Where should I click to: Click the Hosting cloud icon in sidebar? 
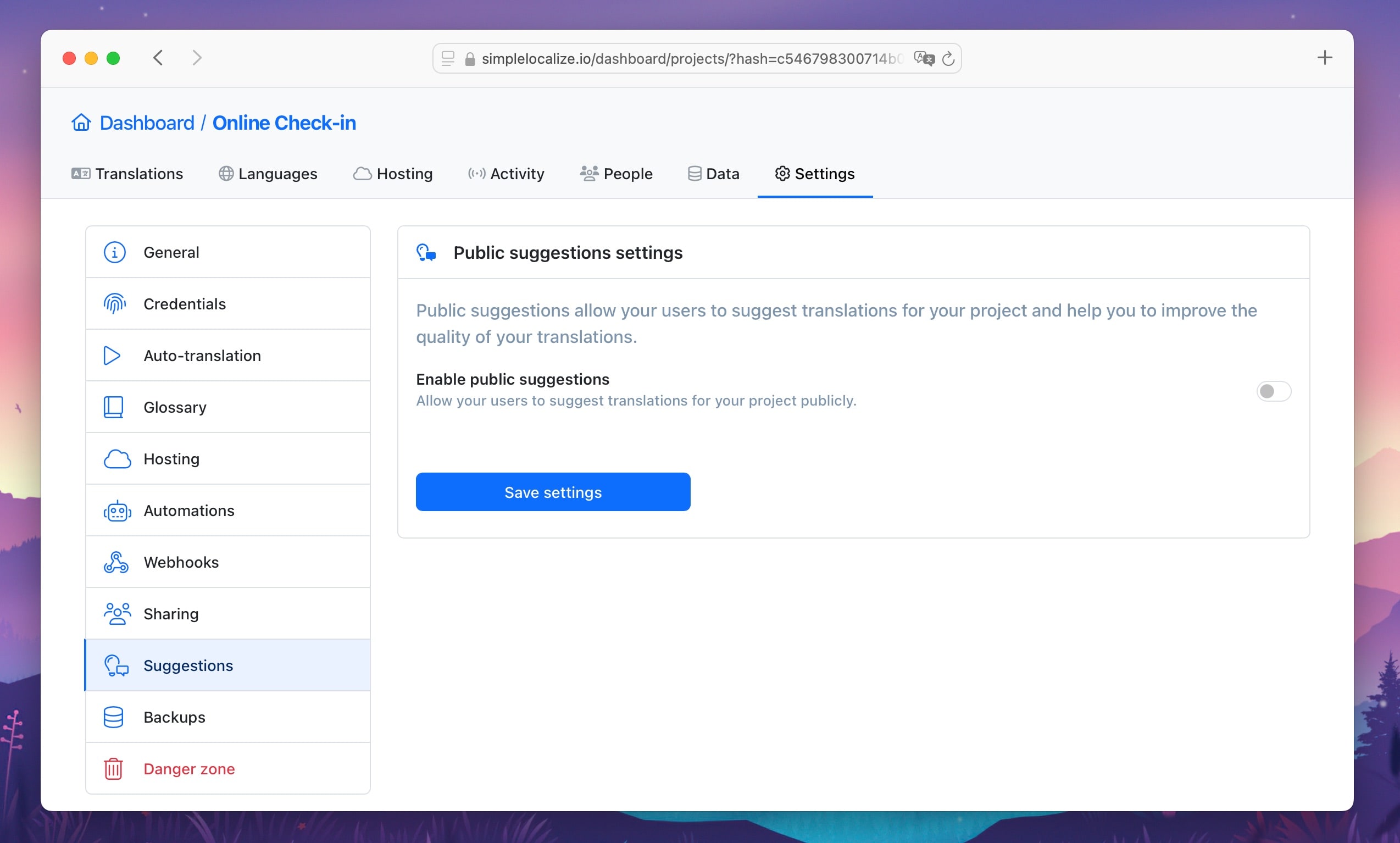point(117,459)
